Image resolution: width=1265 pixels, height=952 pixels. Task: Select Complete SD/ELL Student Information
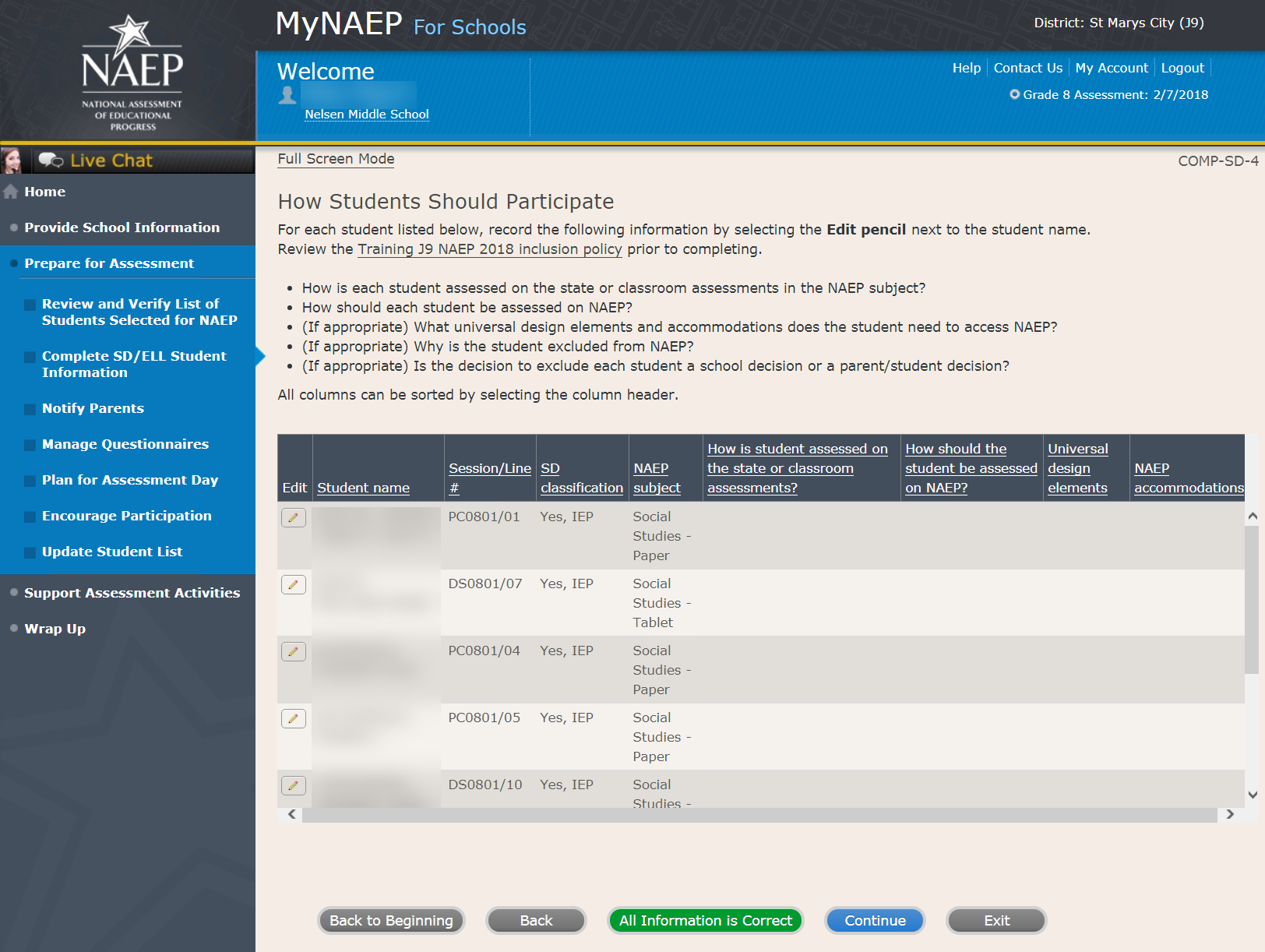[134, 364]
